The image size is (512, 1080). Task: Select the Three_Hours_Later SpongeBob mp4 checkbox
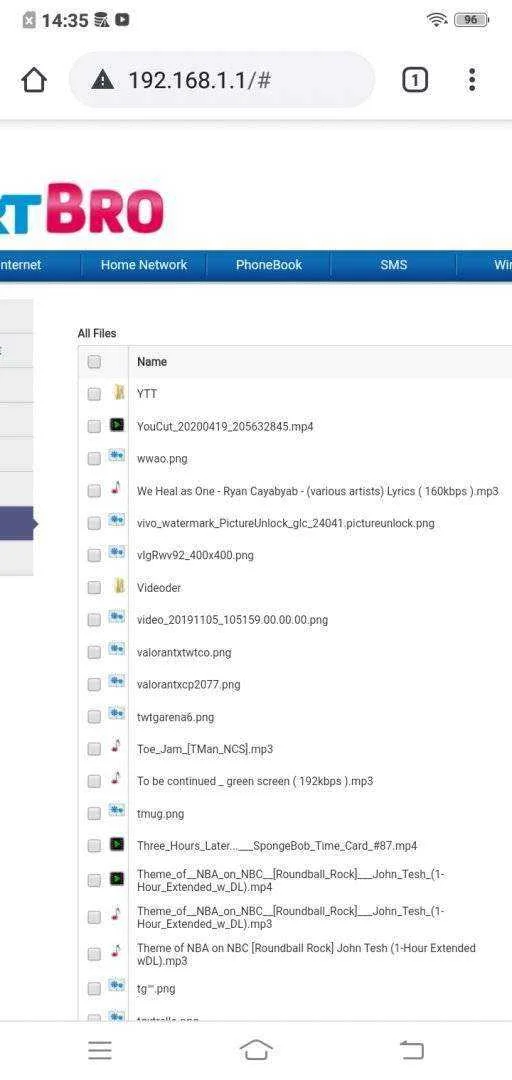click(x=94, y=846)
